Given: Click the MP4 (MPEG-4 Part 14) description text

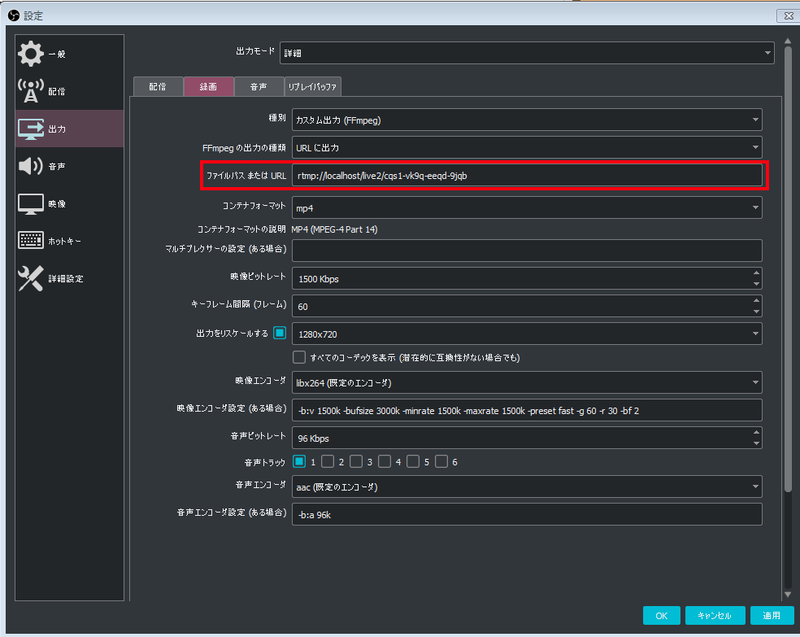Looking at the screenshot, I should tap(334, 230).
